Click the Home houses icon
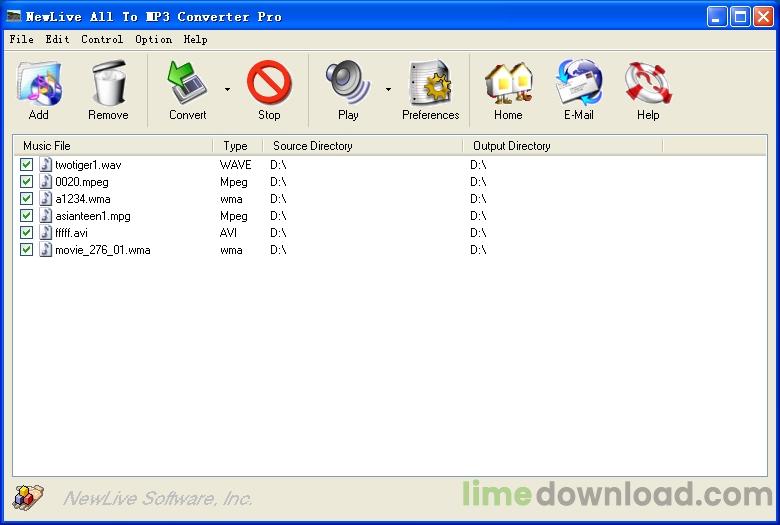The image size is (780, 525). [508, 83]
